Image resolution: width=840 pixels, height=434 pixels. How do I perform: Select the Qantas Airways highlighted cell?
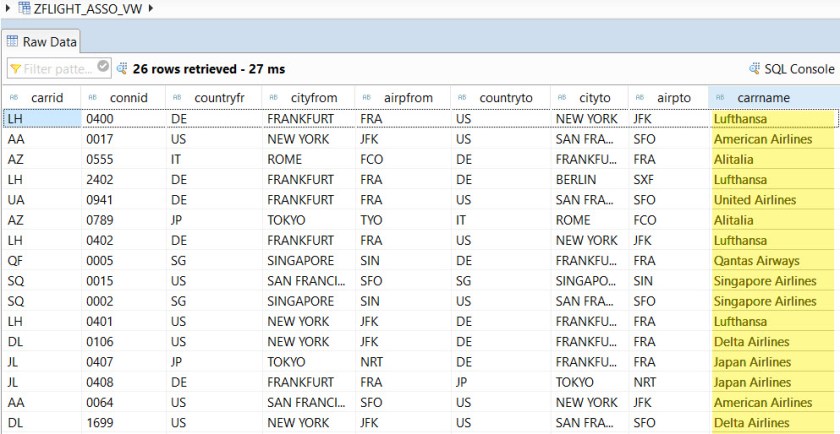[x=756, y=261]
